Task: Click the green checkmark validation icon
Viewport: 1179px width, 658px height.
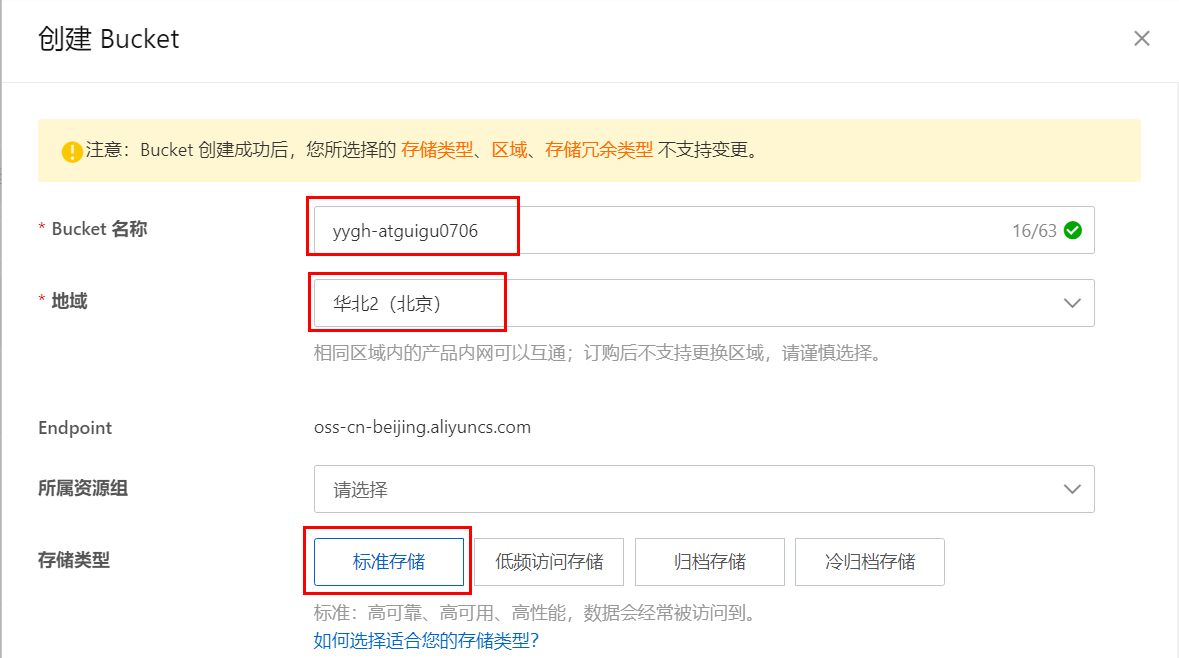Action: 1073,231
